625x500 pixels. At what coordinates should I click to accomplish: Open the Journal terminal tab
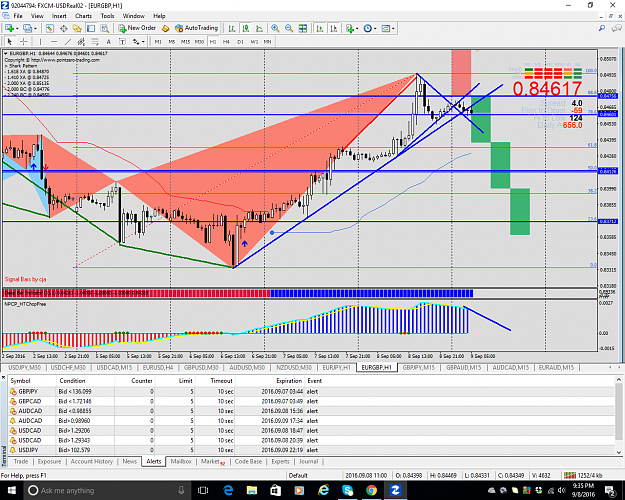[x=309, y=461]
